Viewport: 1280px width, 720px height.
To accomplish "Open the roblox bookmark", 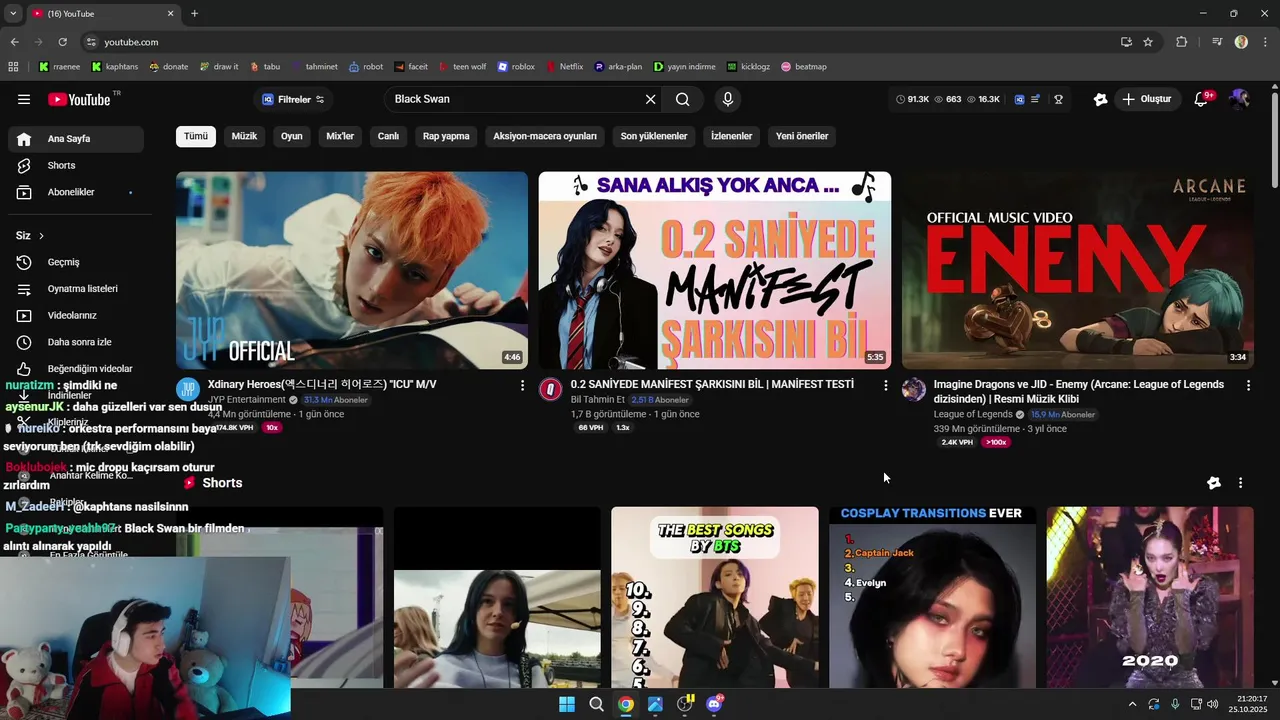I will (x=516, y=67).
